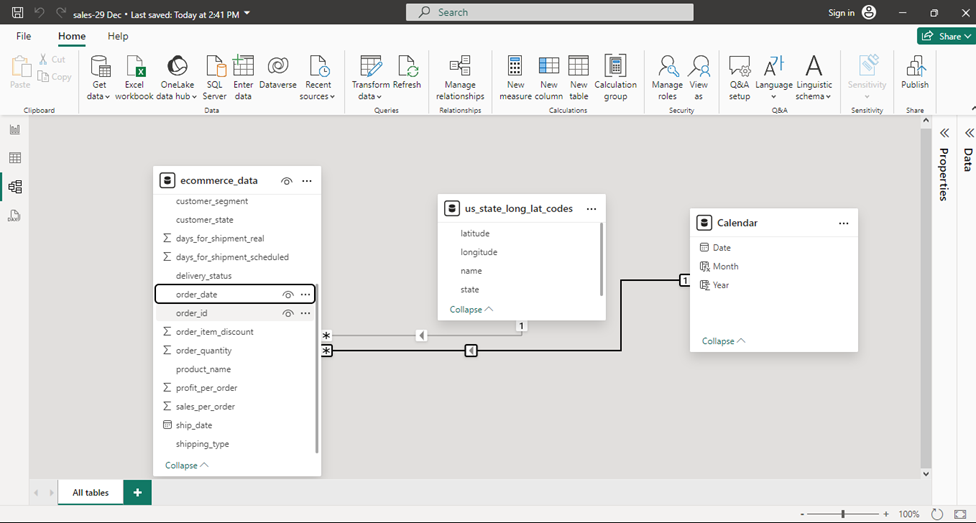Open the Help ribbon tab
Screen dimensions: 976x523
(118, 36)
